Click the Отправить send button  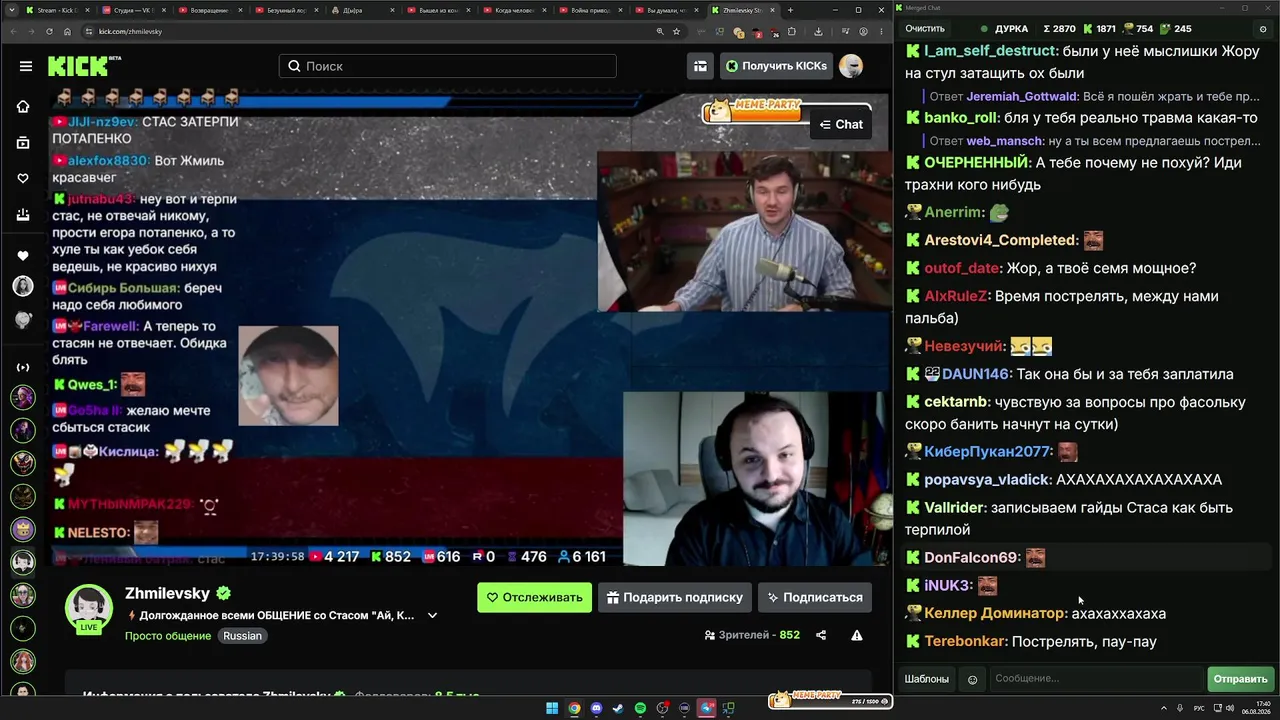(x=1241, y=679)
